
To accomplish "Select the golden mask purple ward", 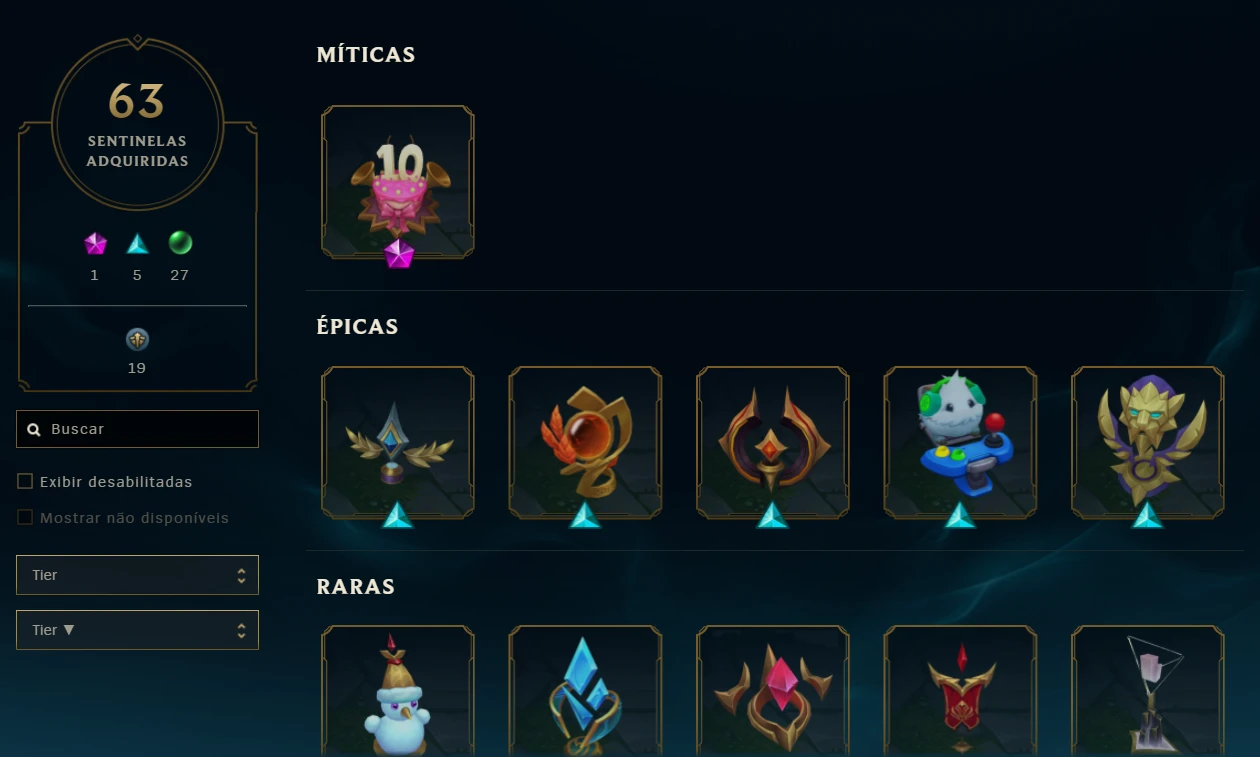I will pos(1148,442).
